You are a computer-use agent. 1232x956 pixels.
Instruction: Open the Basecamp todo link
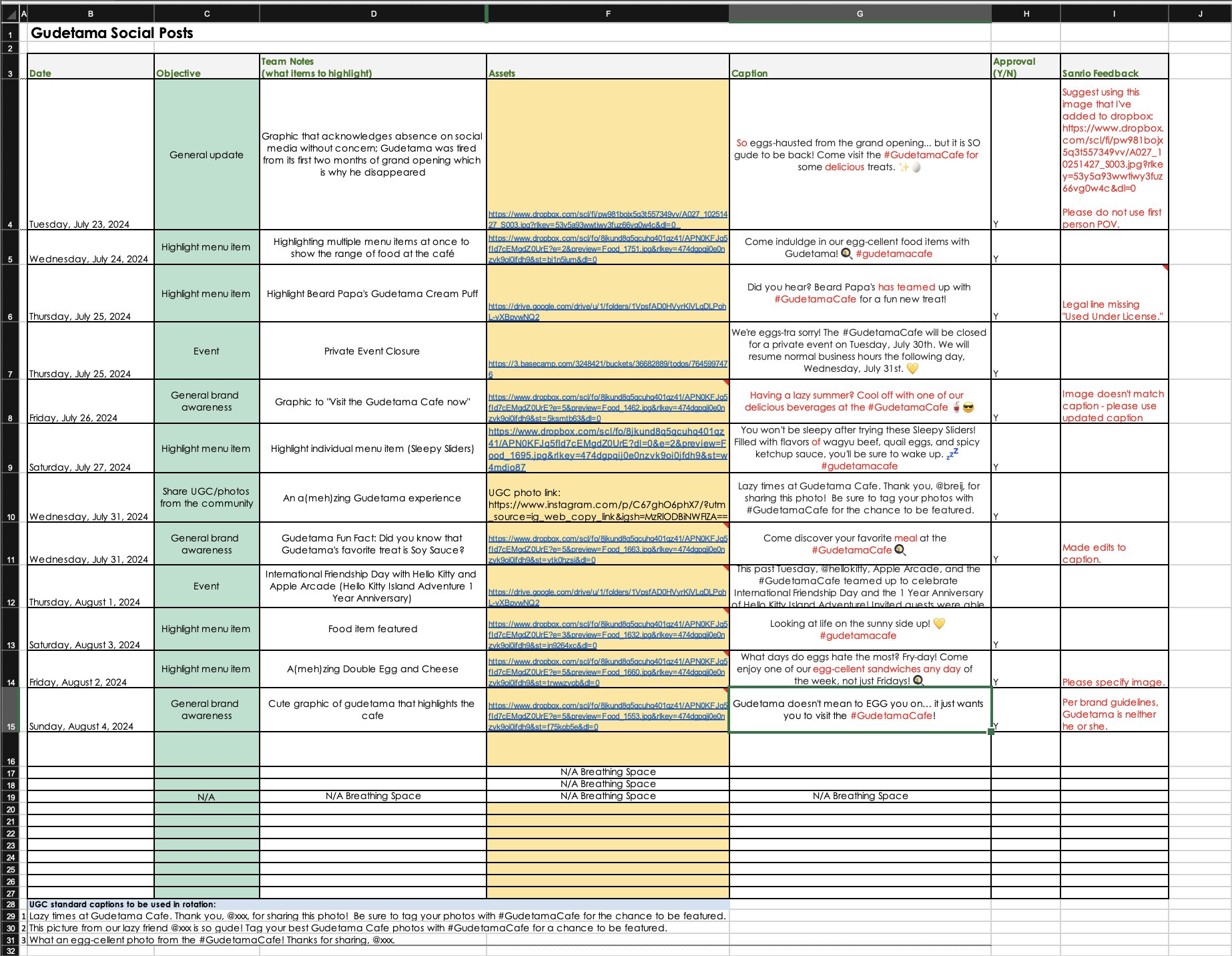607,369
